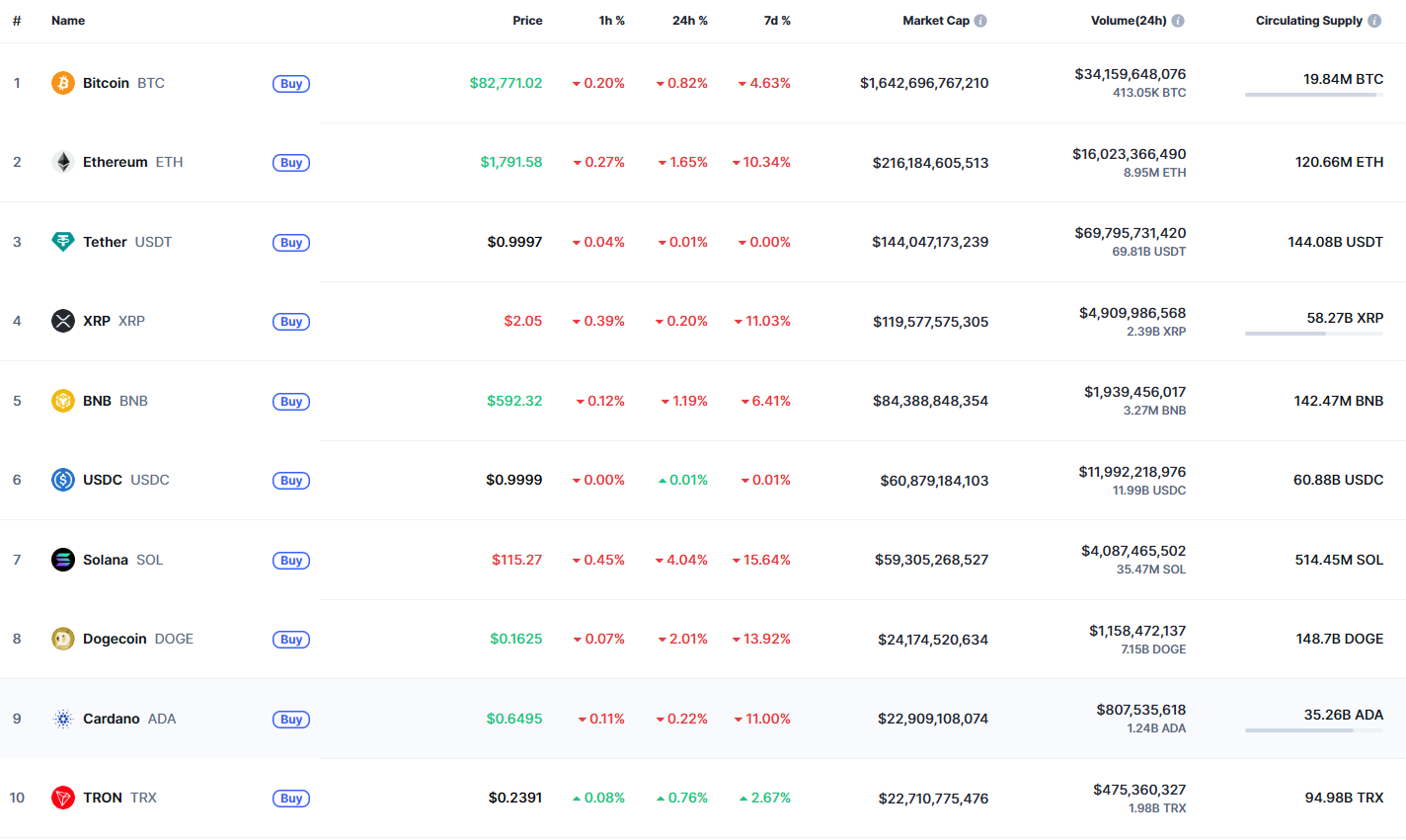1406x840 pixels.
Task: Click XRP 7d change 11.03%
Action: (762, 321)
